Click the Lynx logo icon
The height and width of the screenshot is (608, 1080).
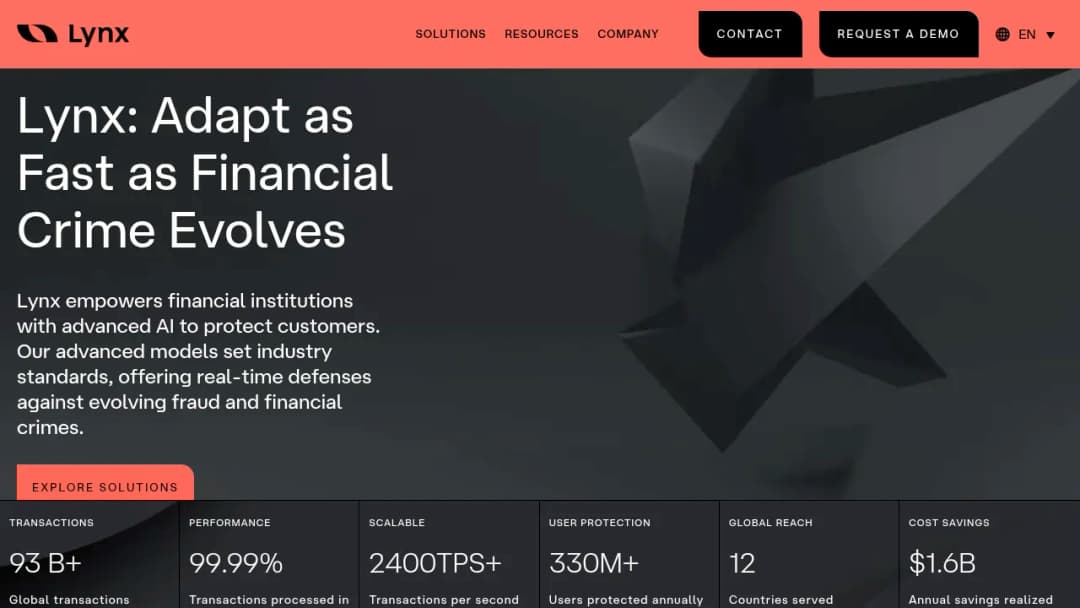click(x=37, y=33)
